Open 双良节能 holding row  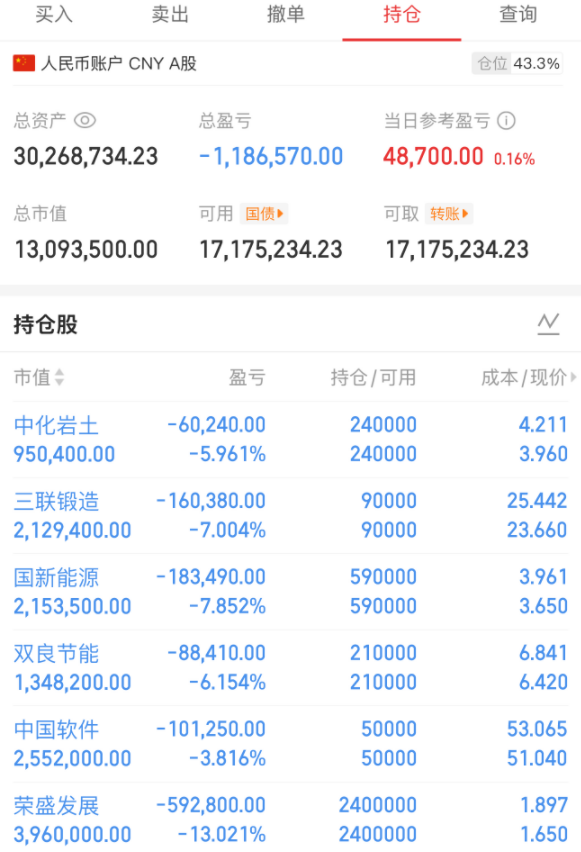pyautogui.click(x=290, y=668)
